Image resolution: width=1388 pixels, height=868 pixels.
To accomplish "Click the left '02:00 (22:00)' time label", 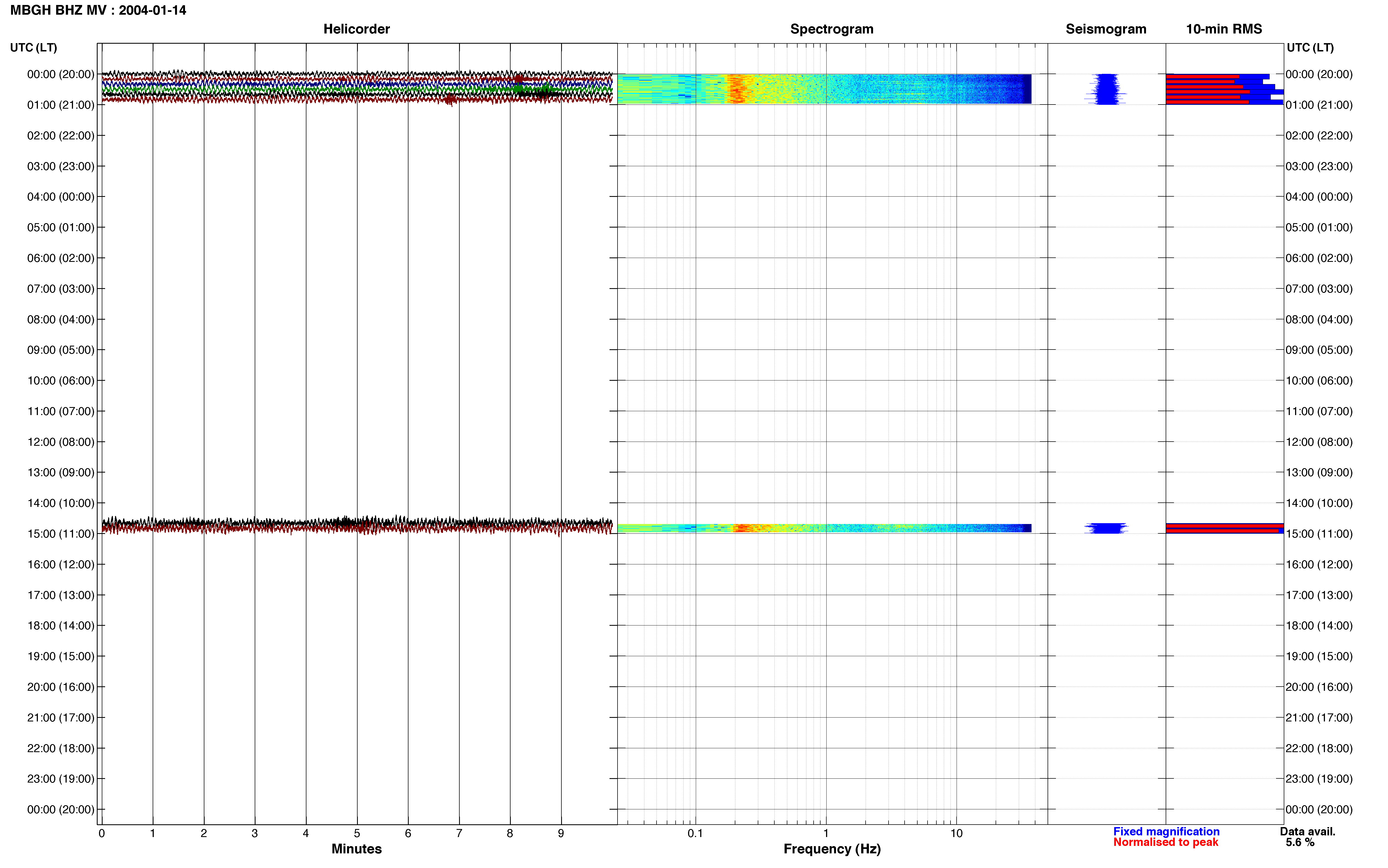I will click(x=60, y=135).
